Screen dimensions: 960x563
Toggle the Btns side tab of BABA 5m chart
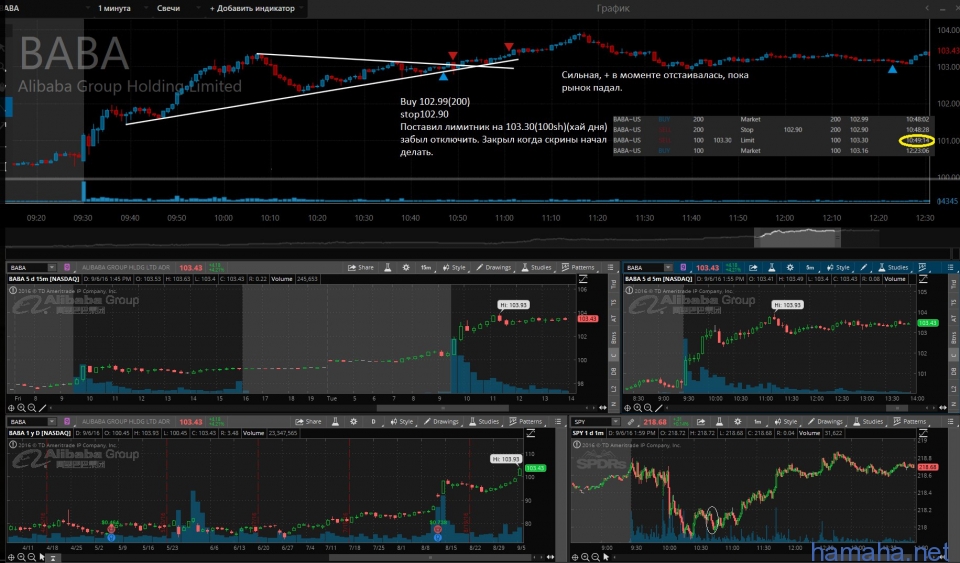[953, 337]
